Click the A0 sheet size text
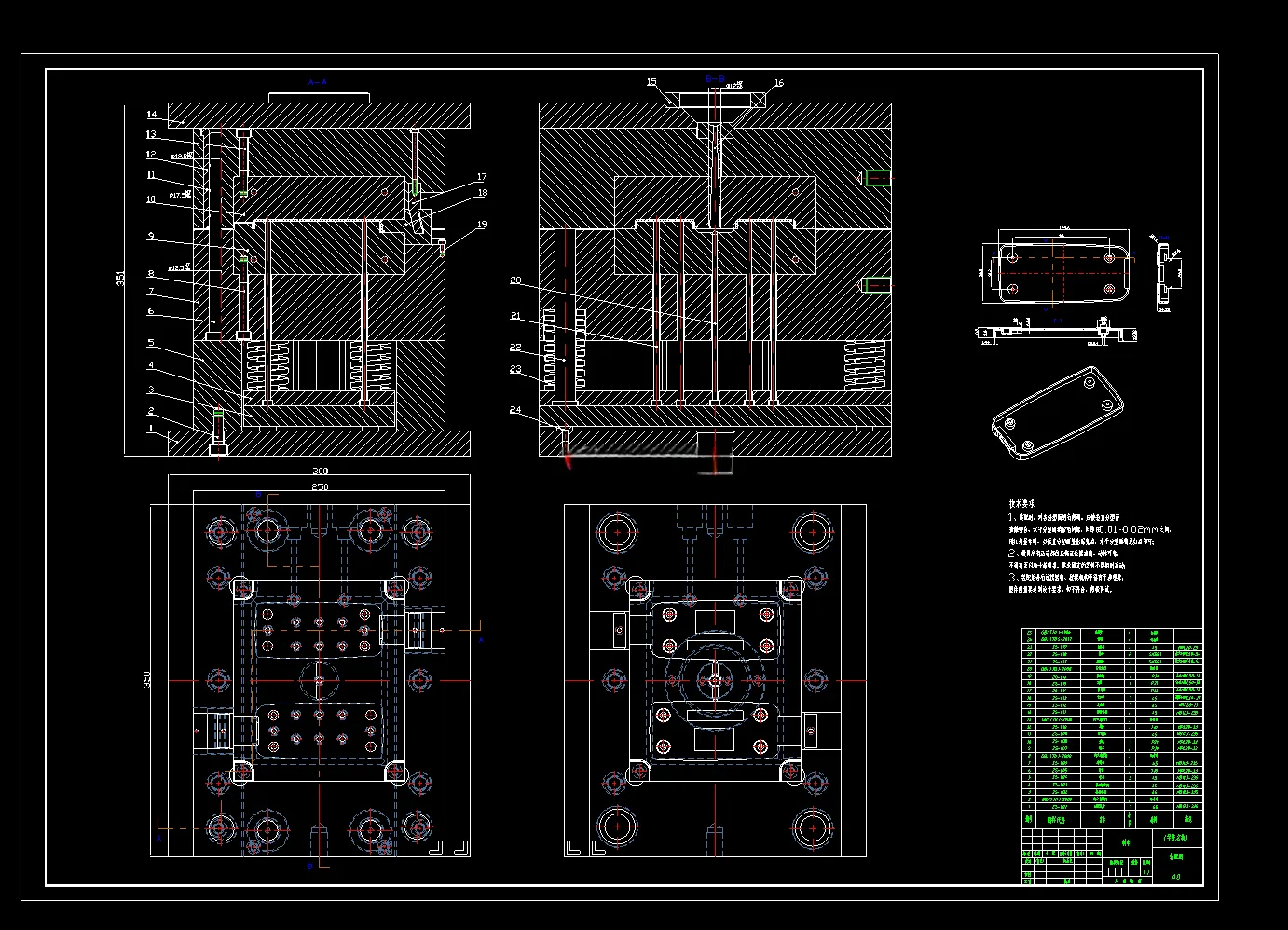Screen dimensions: 1288x930 click(x=1174, y=877)
